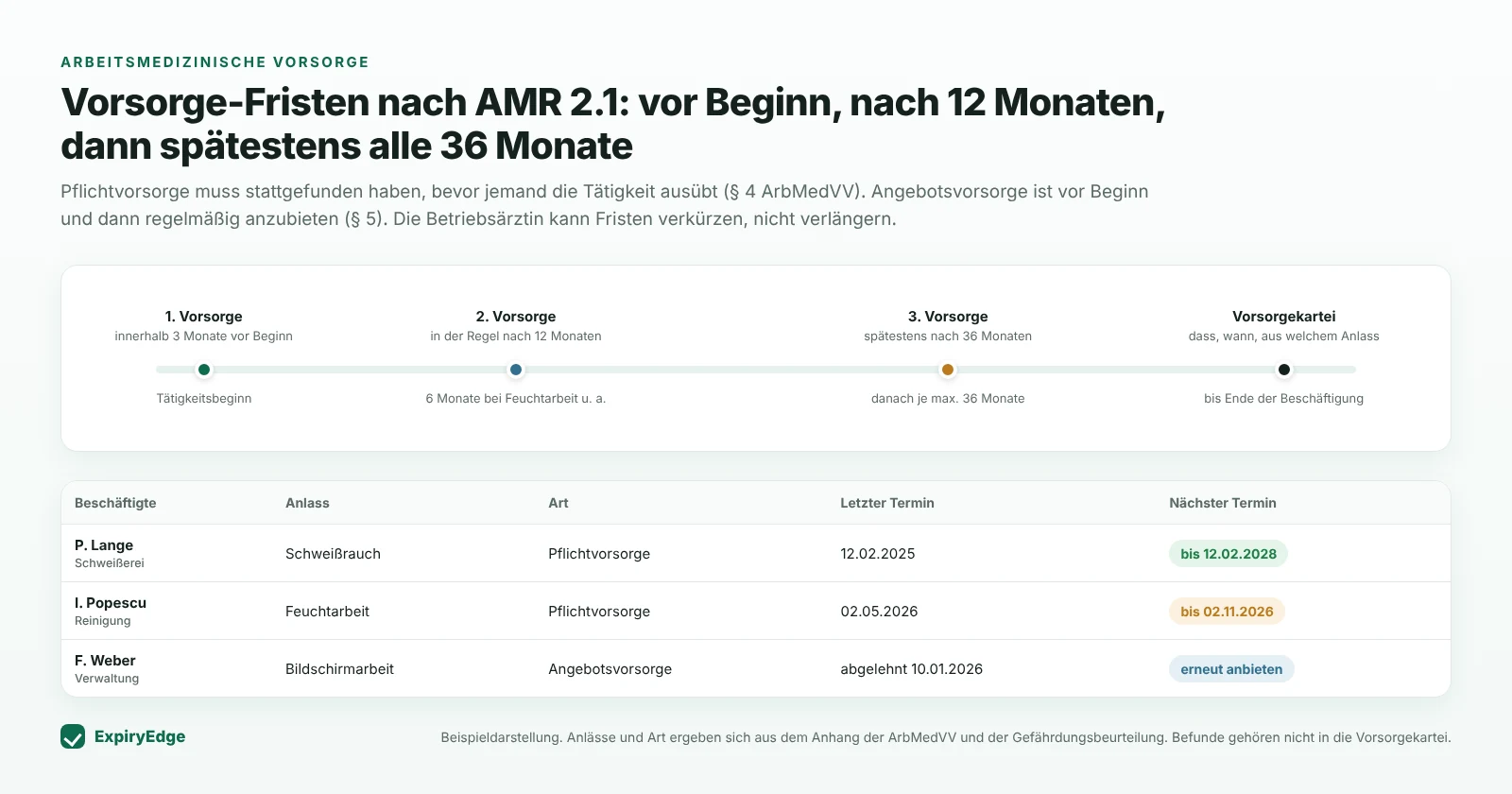Click the ExpiryEdge brand name

(140, 736)
